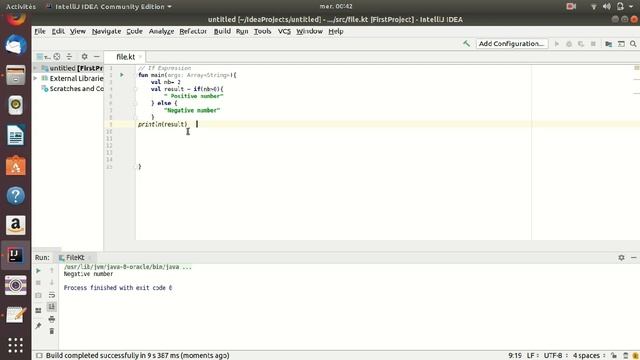The width and height of the screenshot is (640, 360).
Task: Click the Restore Layout icon in Run panel
Action: [38, 311]
